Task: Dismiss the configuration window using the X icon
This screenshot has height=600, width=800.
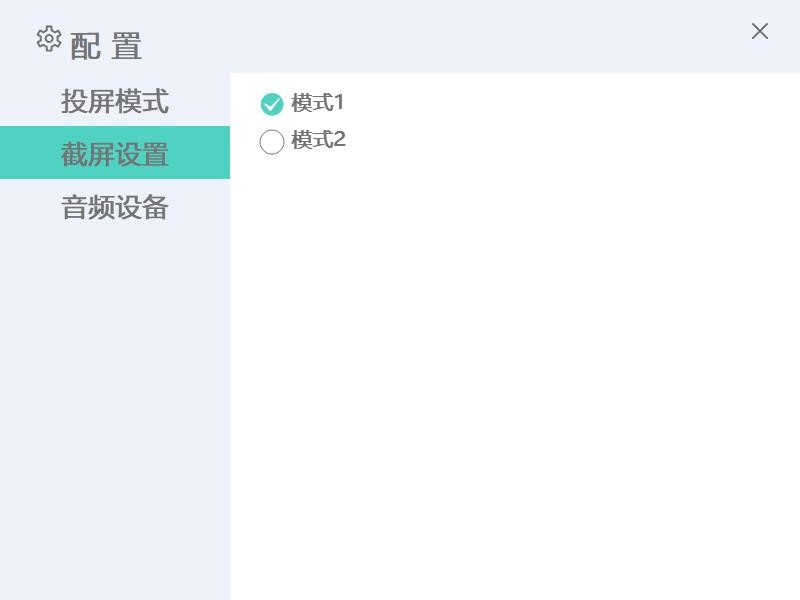Action: tap(760, 31)
